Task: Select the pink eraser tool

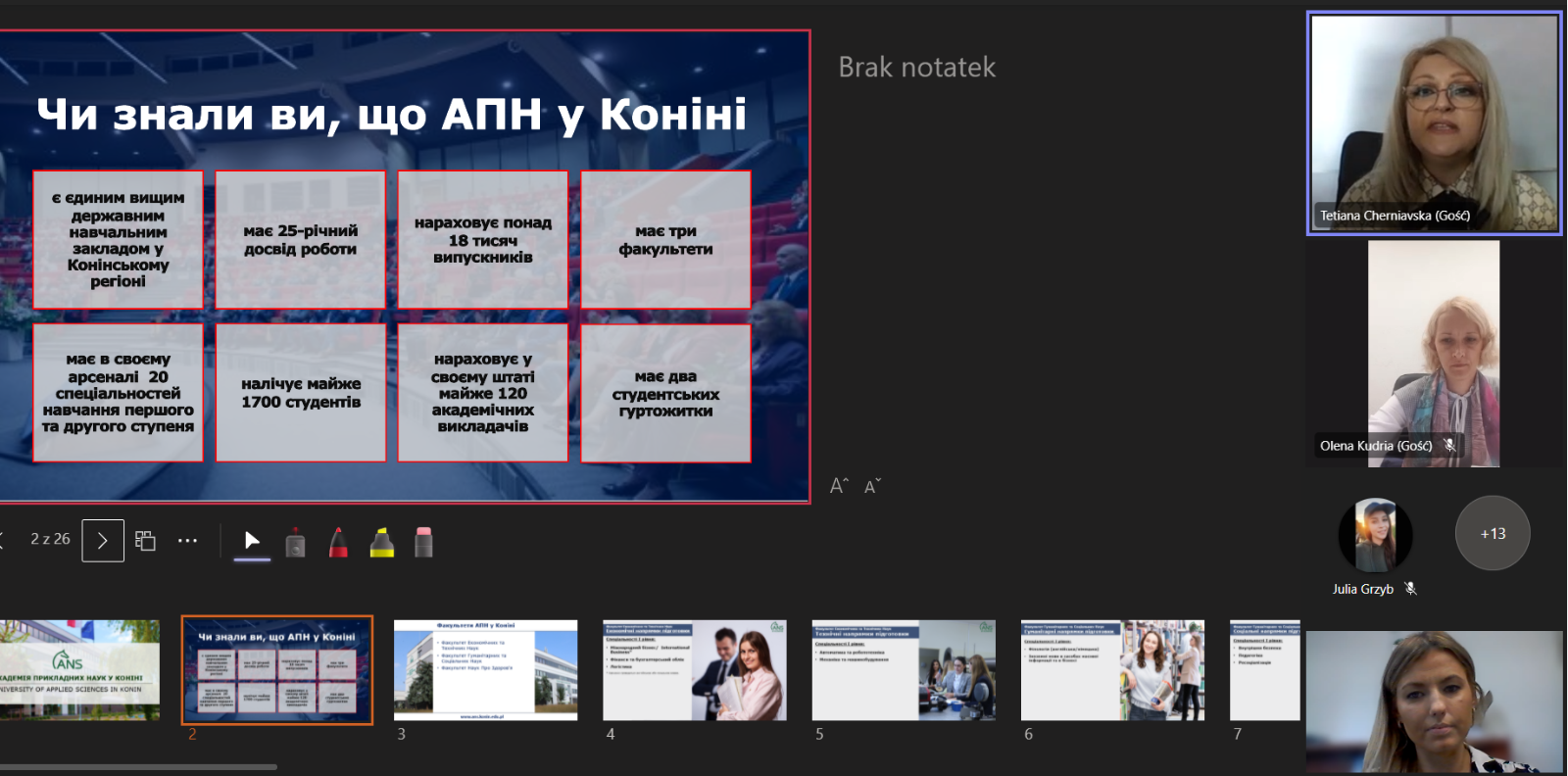Action: point(423,542)
